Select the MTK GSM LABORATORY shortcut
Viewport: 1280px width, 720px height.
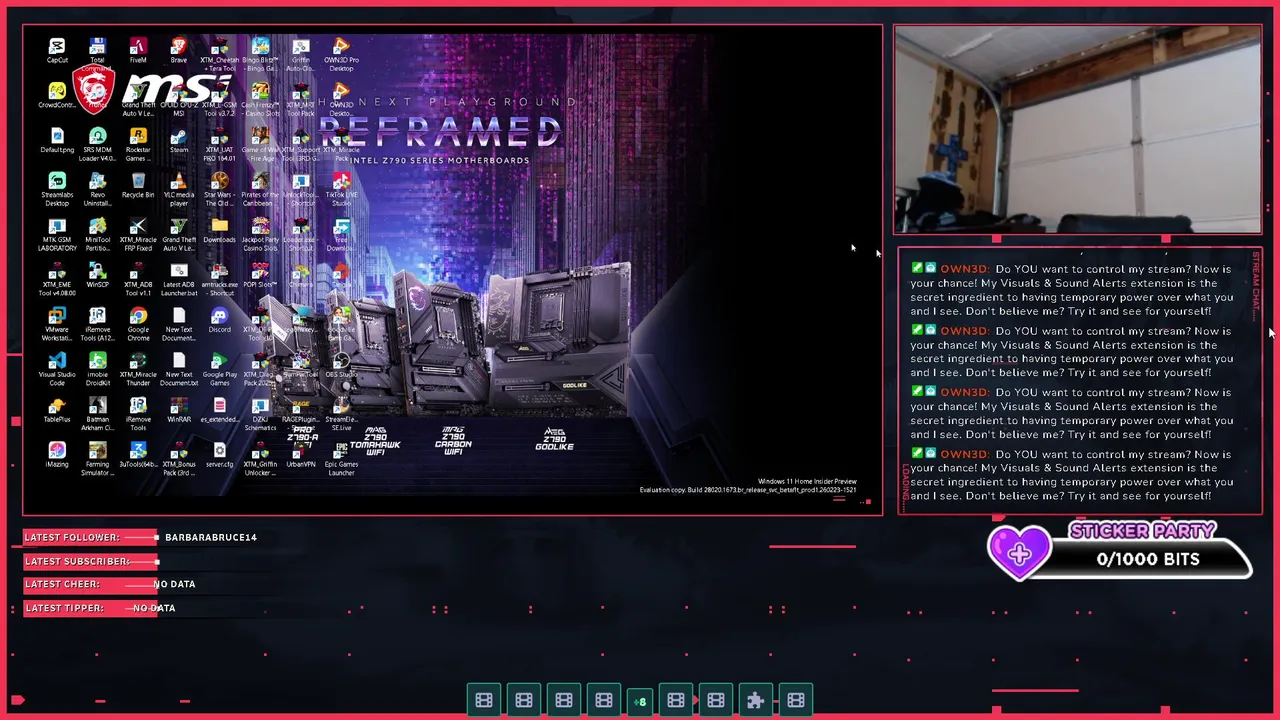coord(57,235)
